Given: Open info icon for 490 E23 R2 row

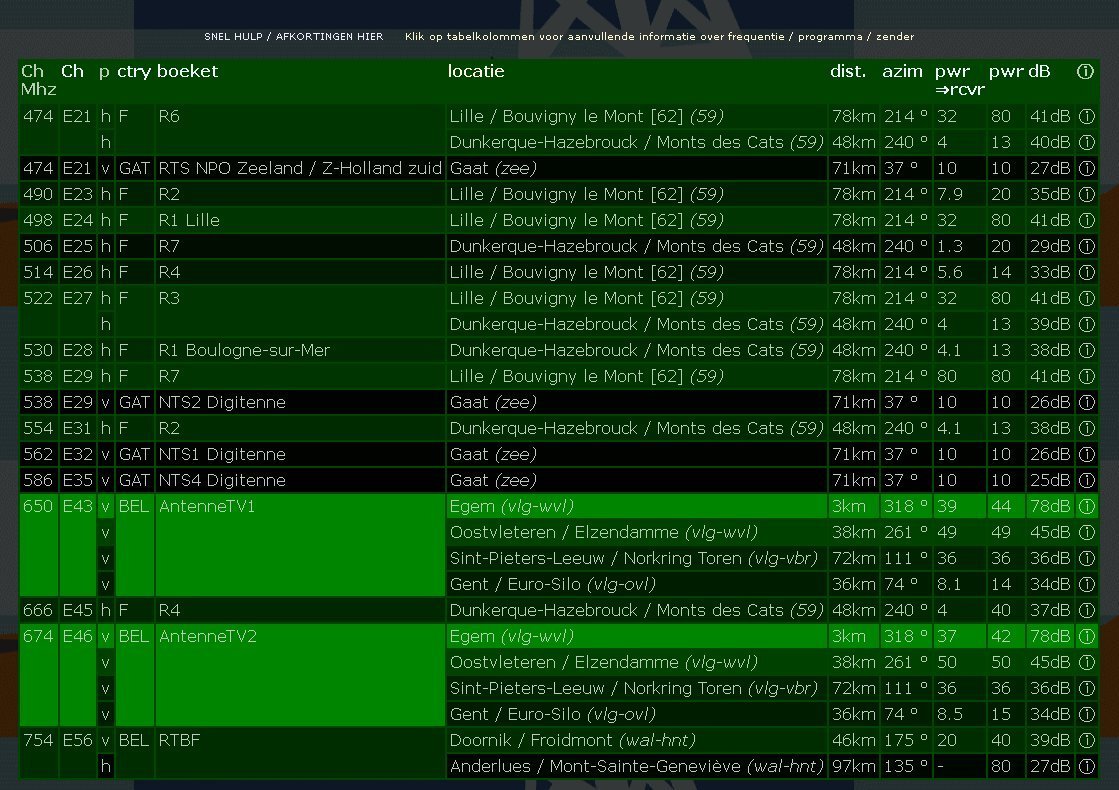Looking at the screenshot, I should [1086, 194].
